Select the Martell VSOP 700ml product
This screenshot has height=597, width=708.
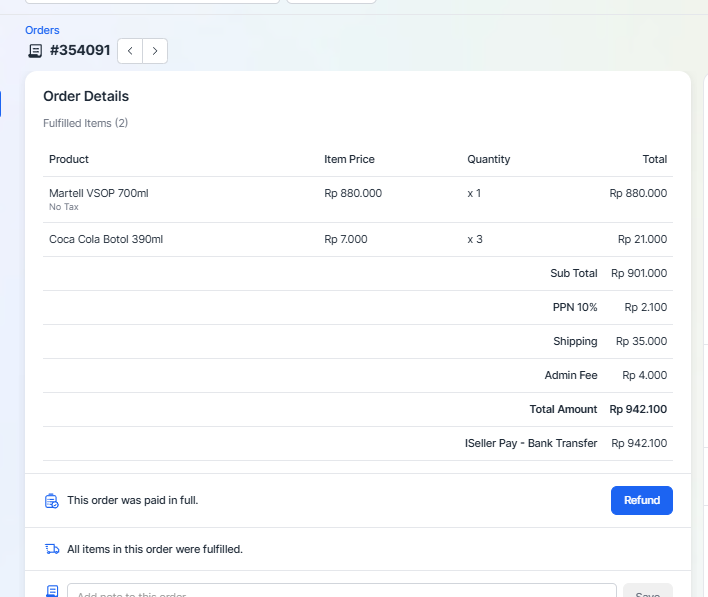tap(98, 193)
